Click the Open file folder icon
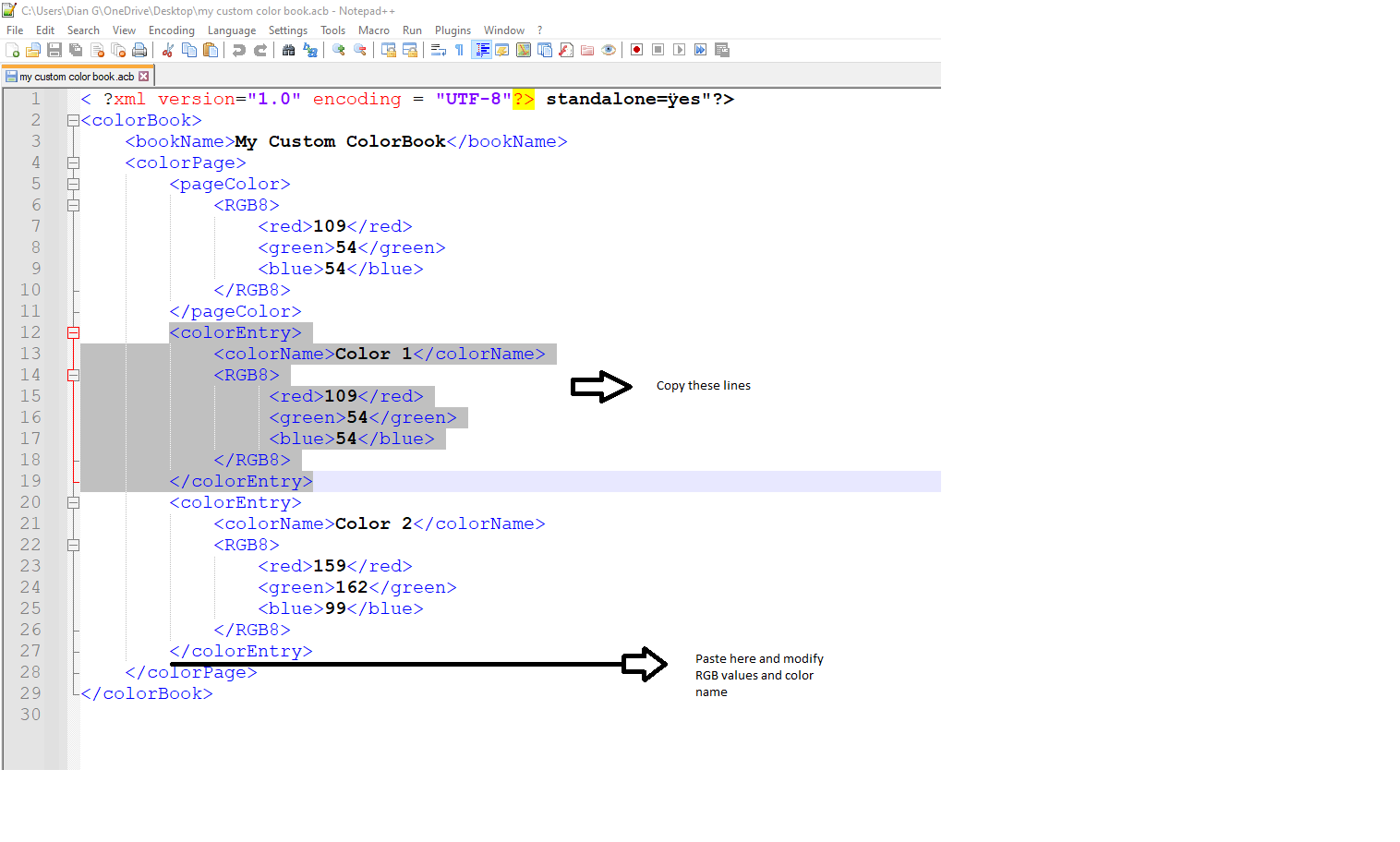This screenshot has height=842, width=1400. (33, 50)
